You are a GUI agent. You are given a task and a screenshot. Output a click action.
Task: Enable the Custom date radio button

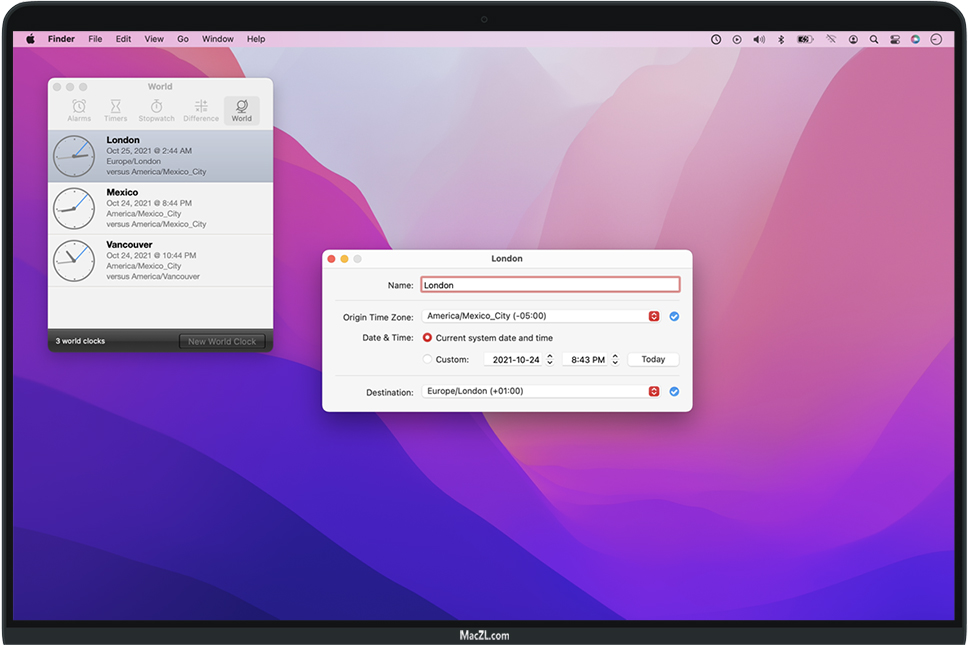coord(428,360)
